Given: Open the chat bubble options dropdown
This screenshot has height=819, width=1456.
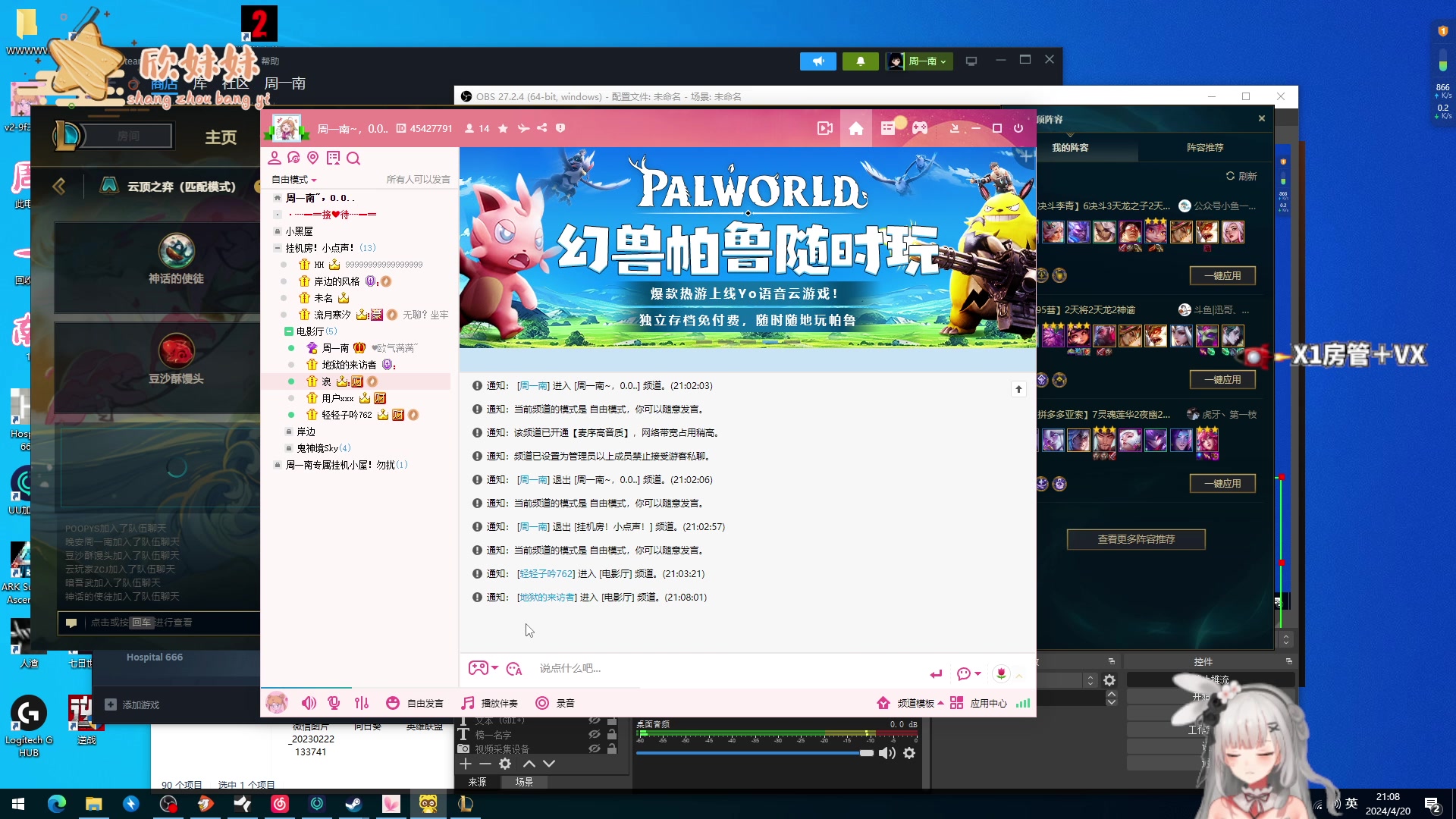Looking at the screenshot, I should (969, 673).
